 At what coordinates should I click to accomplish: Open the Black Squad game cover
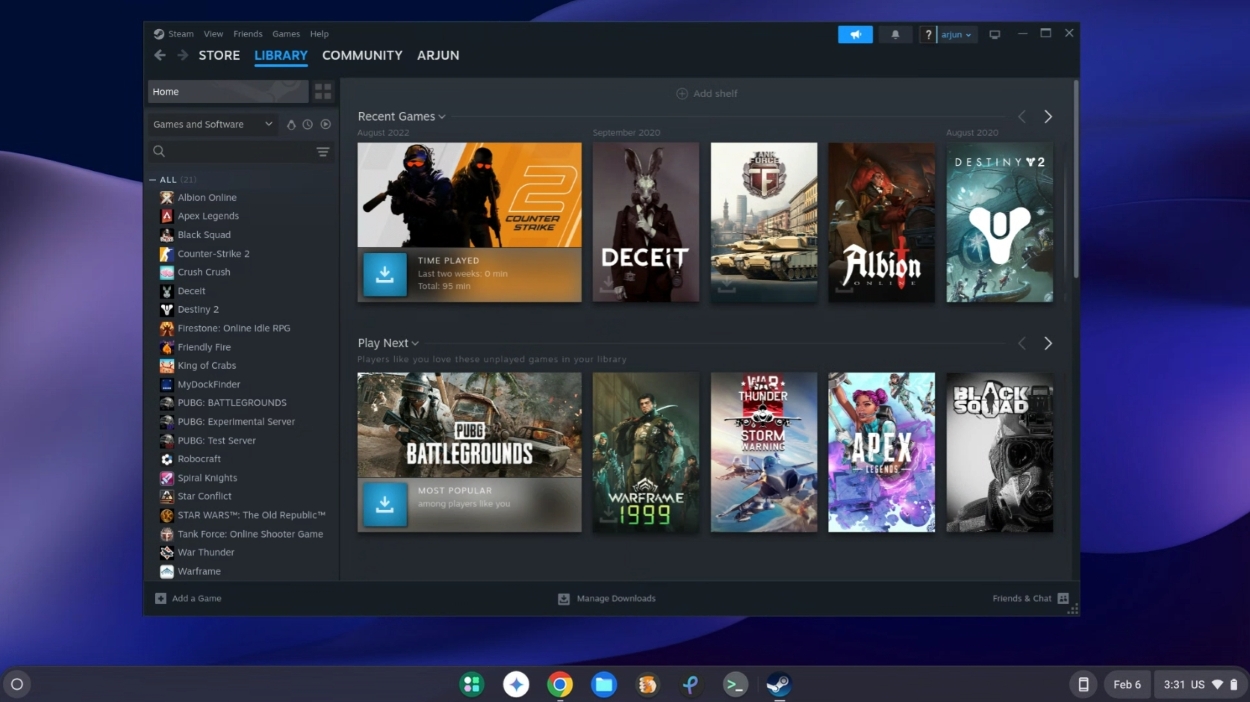click(x=1000, y=452)
